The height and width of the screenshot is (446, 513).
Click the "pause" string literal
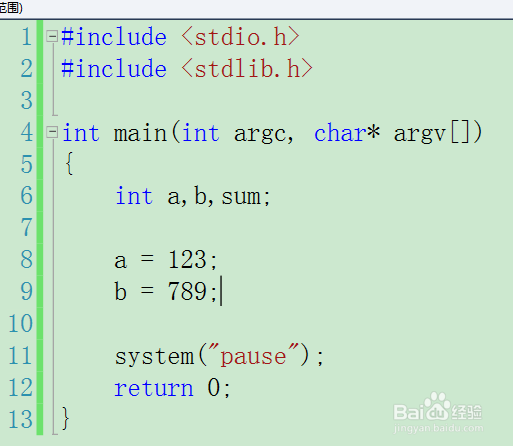click(x=253, y=356)
